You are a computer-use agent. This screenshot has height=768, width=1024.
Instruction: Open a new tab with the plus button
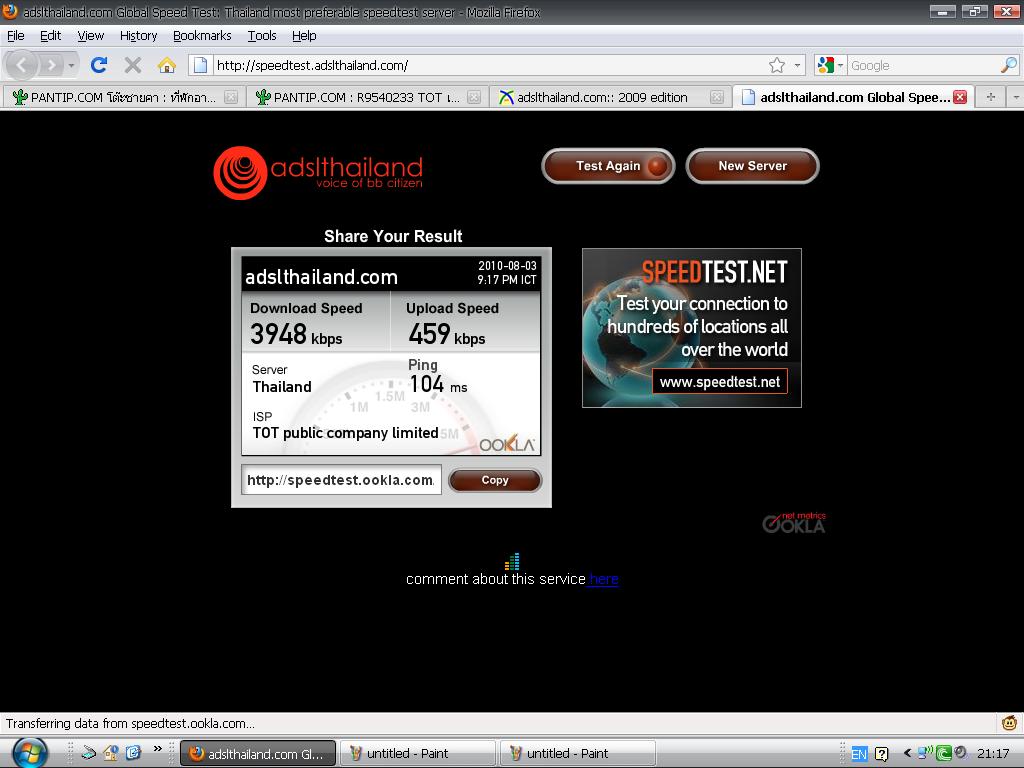tap(991, 97)
